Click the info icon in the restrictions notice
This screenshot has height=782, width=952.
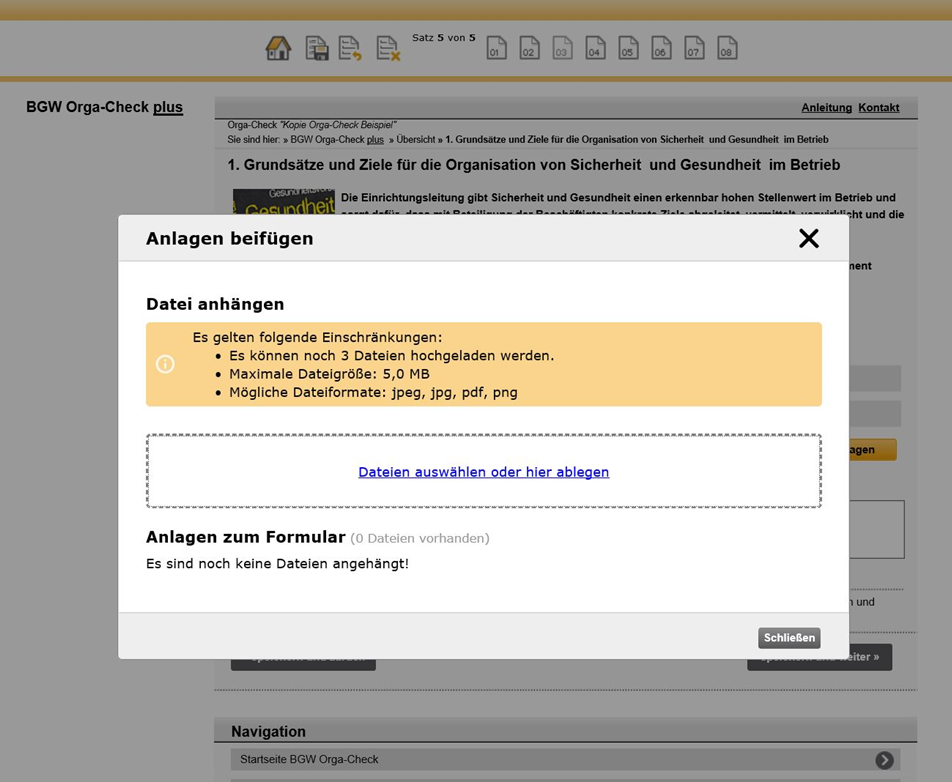click(x=166, y=364)
